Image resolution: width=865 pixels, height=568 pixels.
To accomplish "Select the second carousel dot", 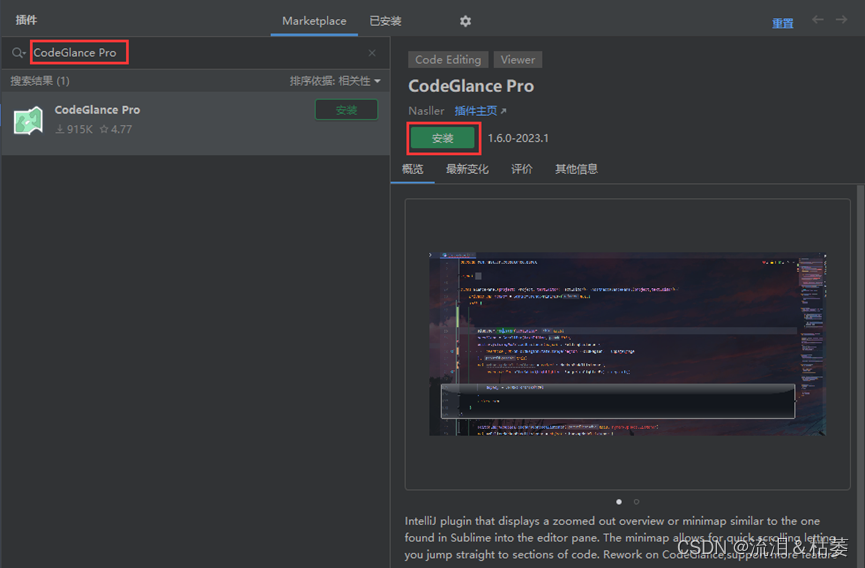I will pos(637,501).
